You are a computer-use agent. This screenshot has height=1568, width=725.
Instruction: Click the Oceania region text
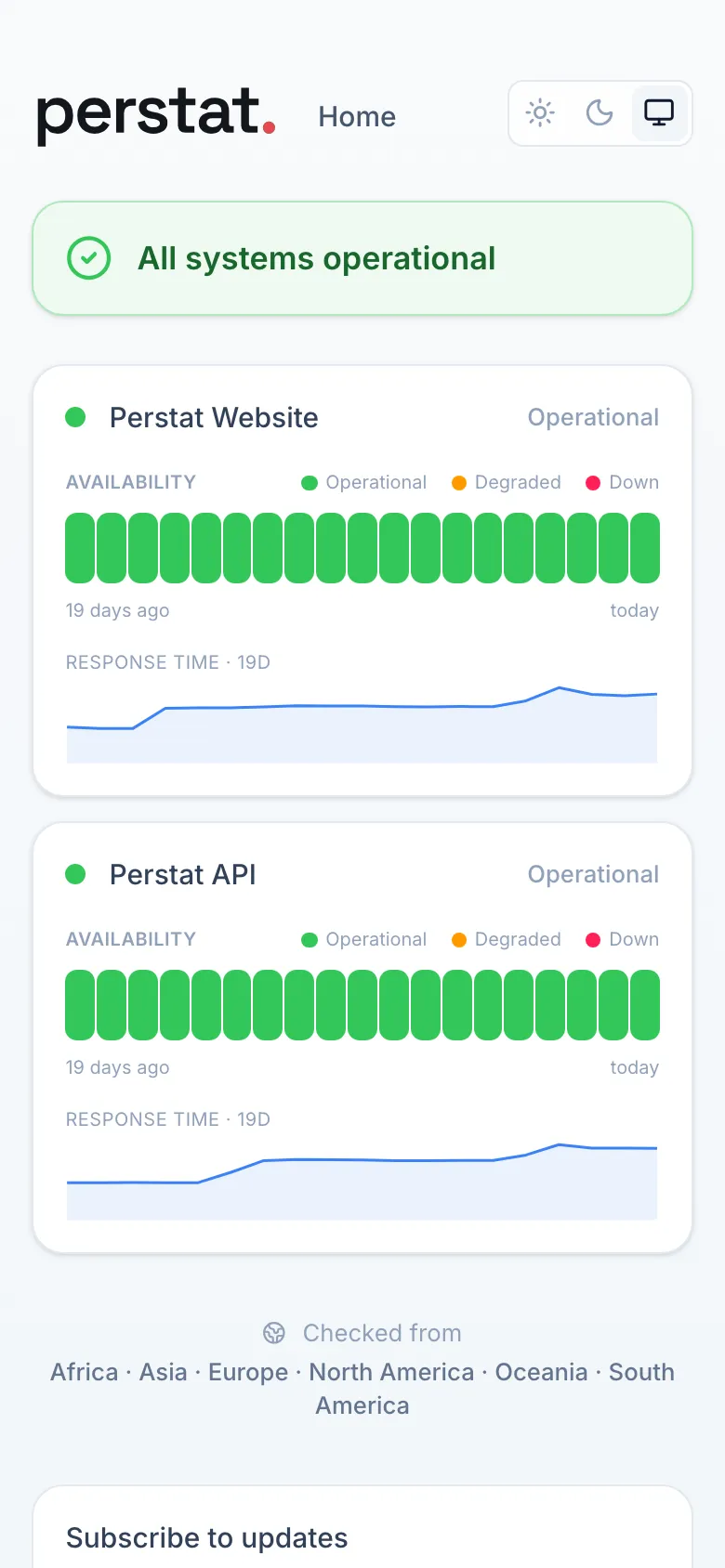pyautogui.click(x=542, y=1372)
